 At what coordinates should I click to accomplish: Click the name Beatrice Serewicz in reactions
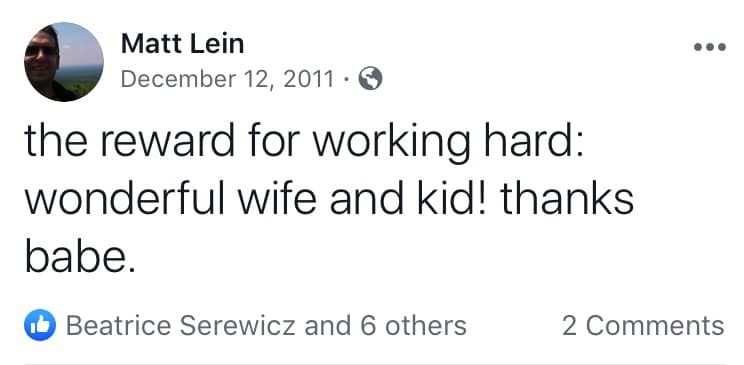click(x=180, y=326)
